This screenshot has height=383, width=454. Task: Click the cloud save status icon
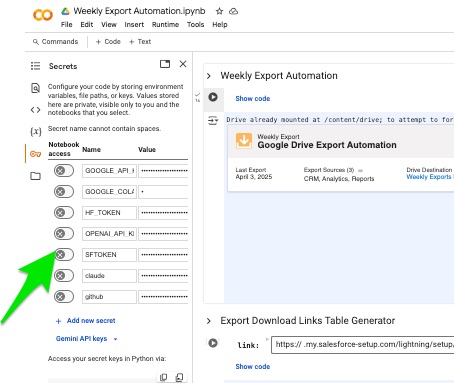pyautogui.click(x=233, y=11)
